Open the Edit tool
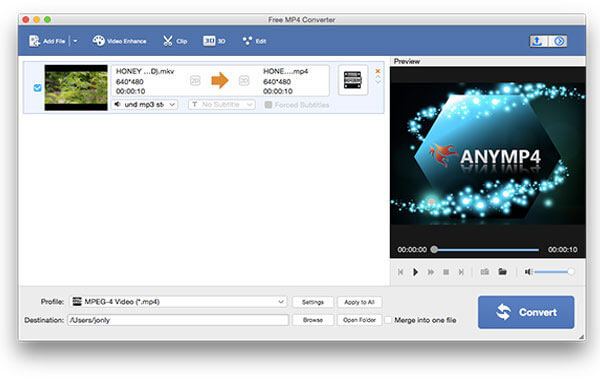This screenshot has width=600, height=380. [x=254, y=41]
